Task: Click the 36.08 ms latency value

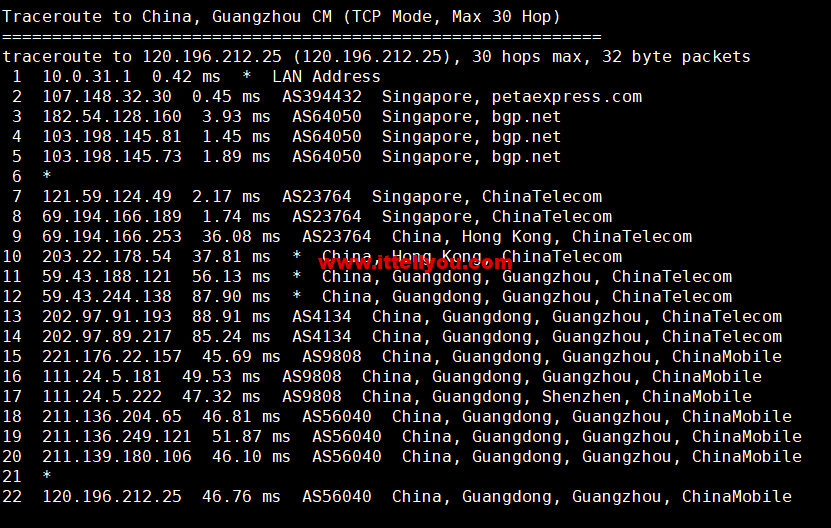Action: pos(241,236)
